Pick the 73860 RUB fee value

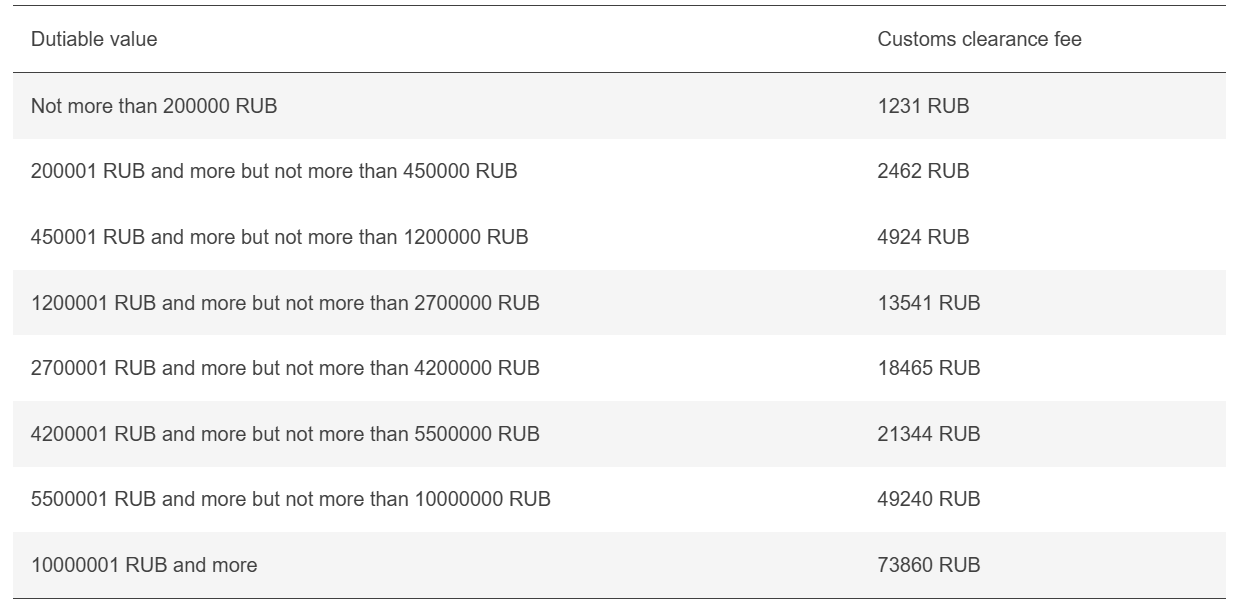tap(929, 565)
